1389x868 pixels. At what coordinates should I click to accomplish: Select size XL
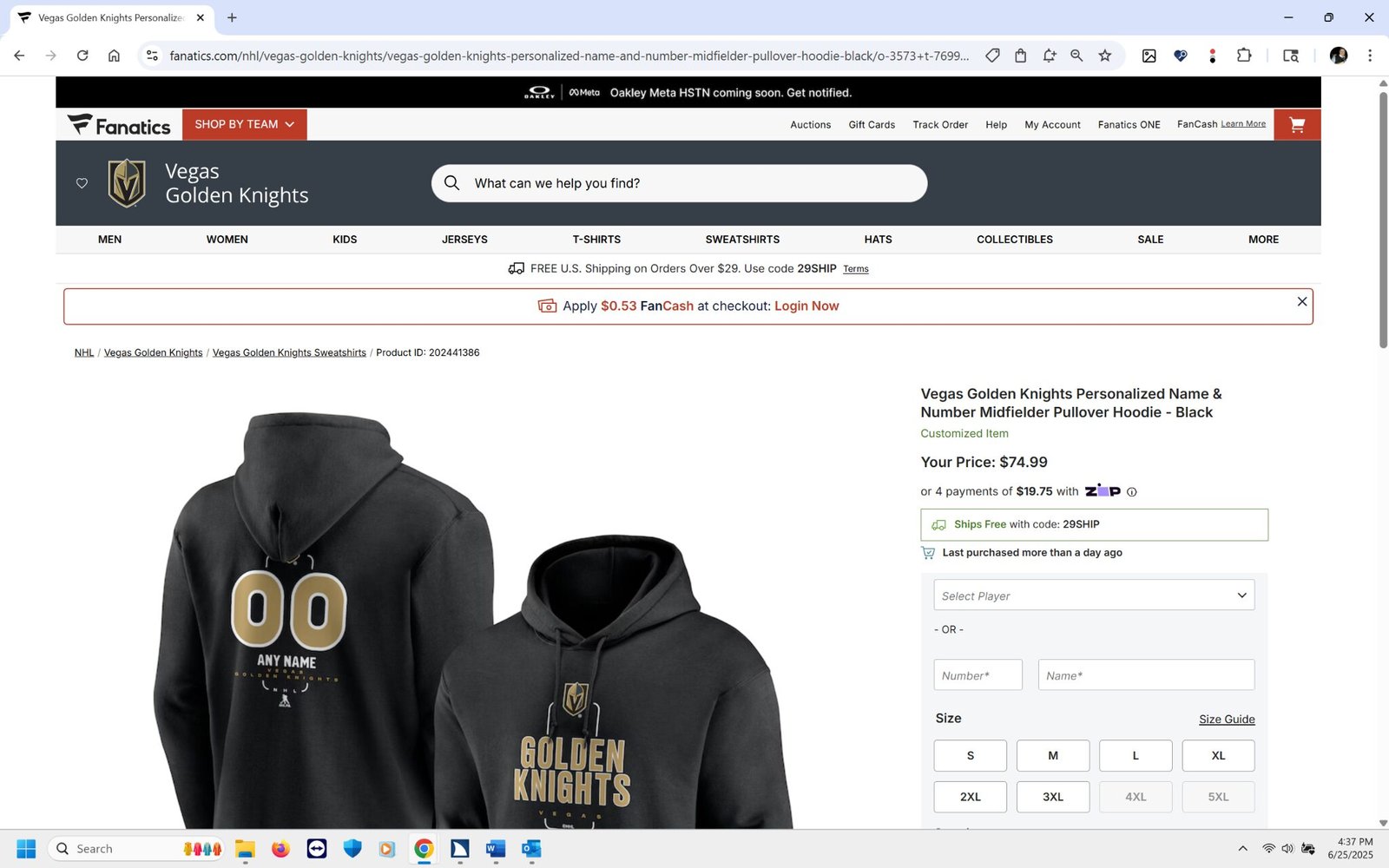[1218, 756]
